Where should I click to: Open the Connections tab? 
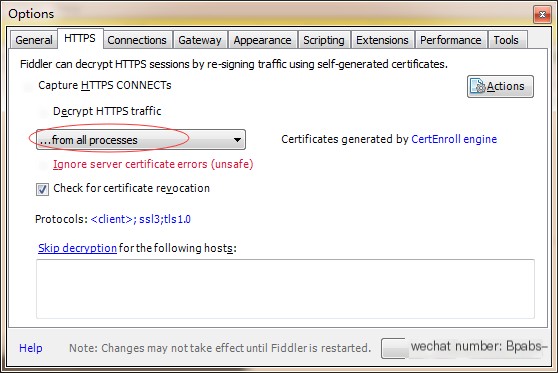point(137,40)
